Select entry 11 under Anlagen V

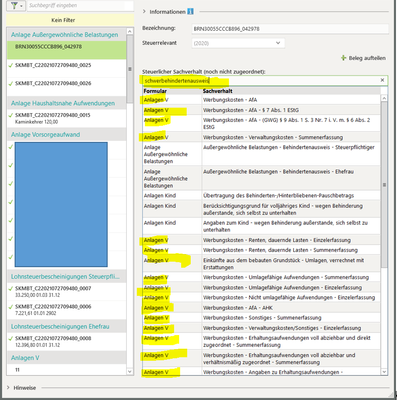tap(66, 370)
